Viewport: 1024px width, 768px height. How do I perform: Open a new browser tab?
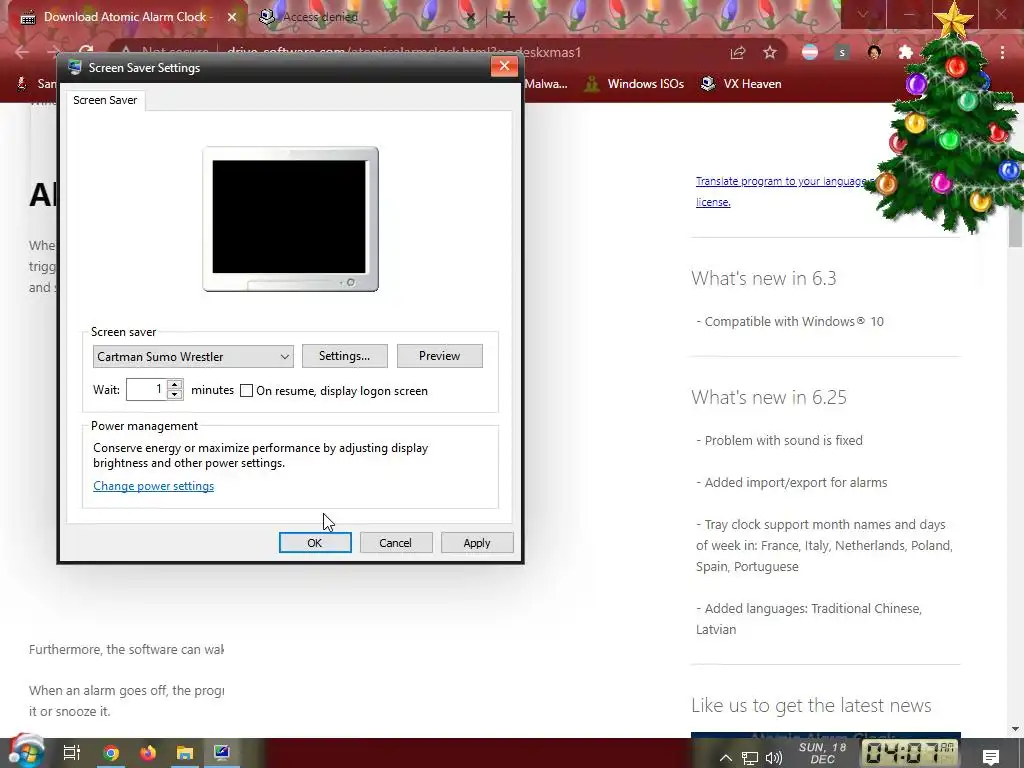click(x=508, y=17)
